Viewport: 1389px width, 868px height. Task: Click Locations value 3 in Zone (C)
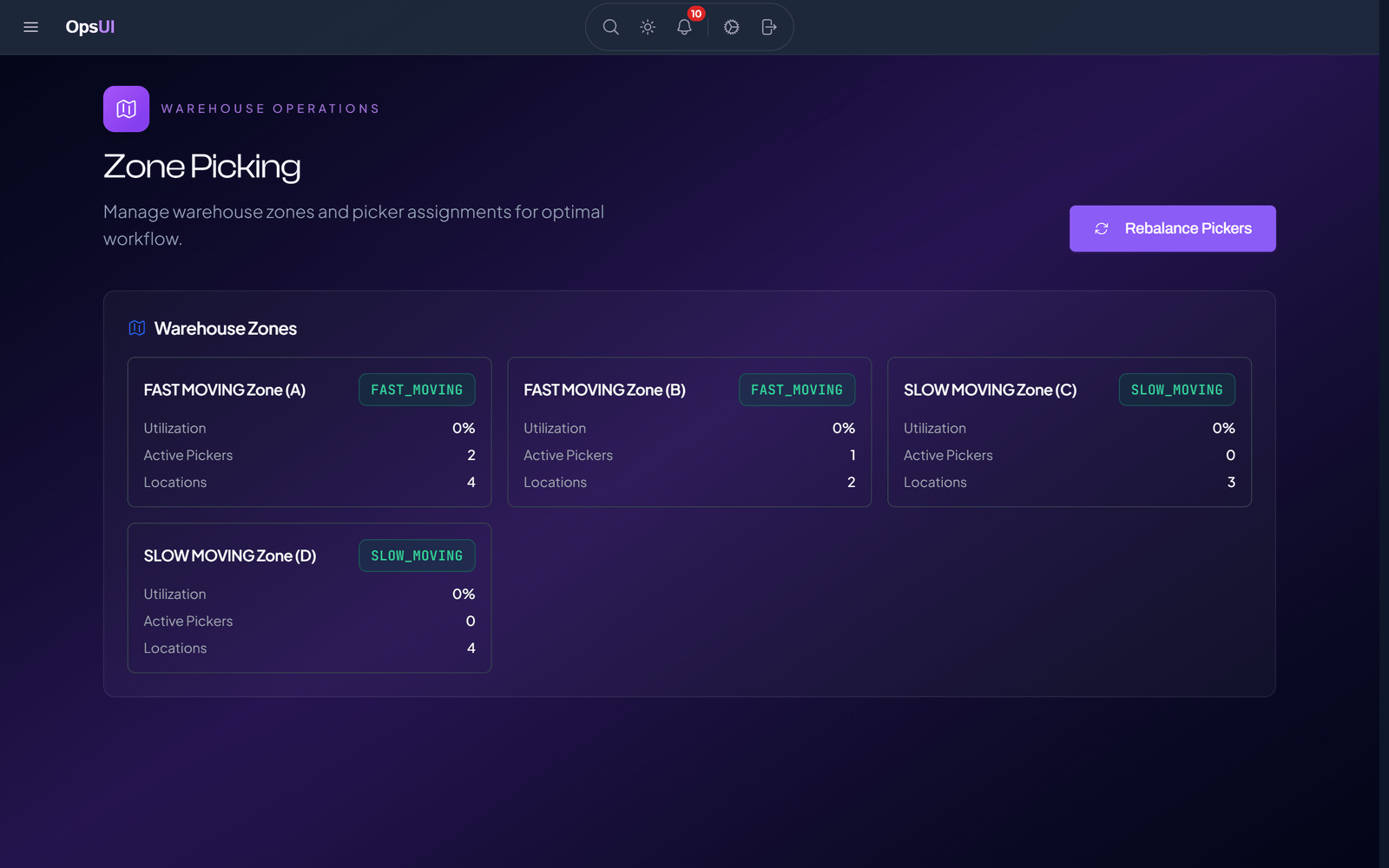(x=1231, y=482)
